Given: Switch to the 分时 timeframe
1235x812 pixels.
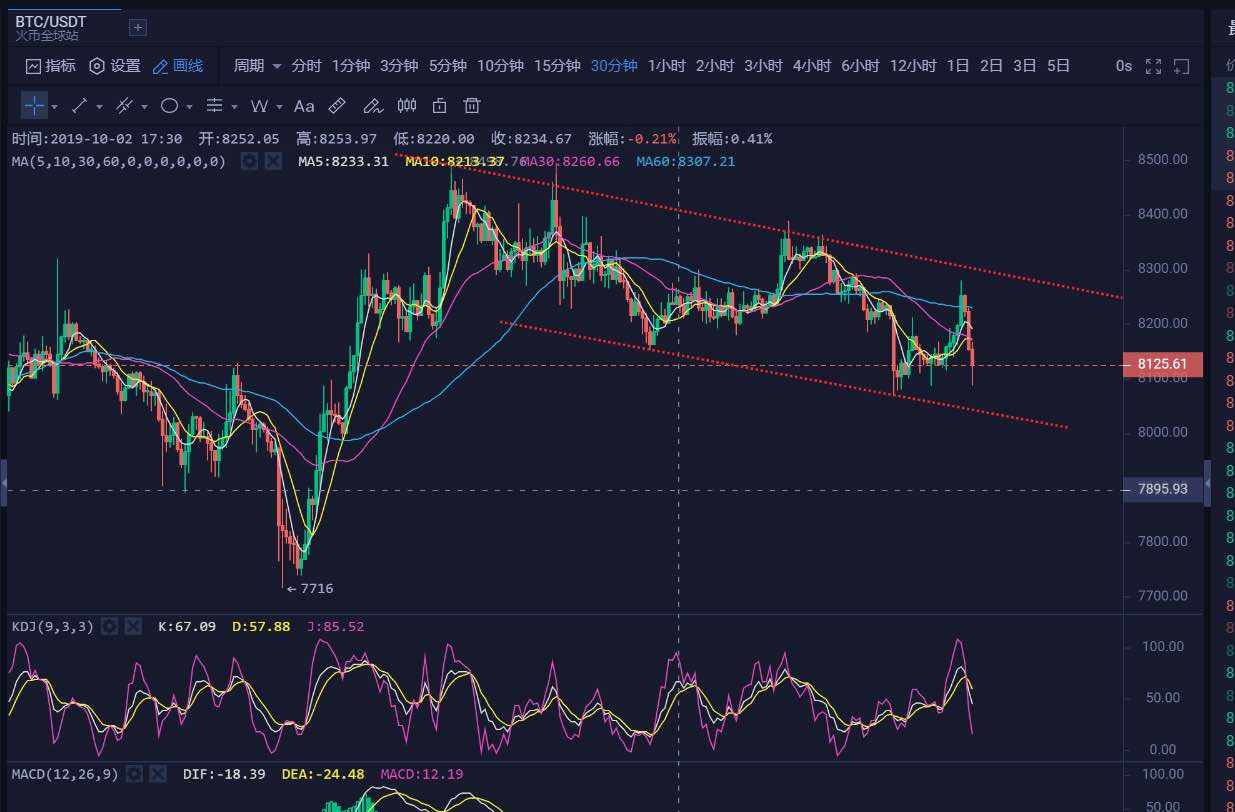Looking at the screenshot, I should click(x=306, y=66).
